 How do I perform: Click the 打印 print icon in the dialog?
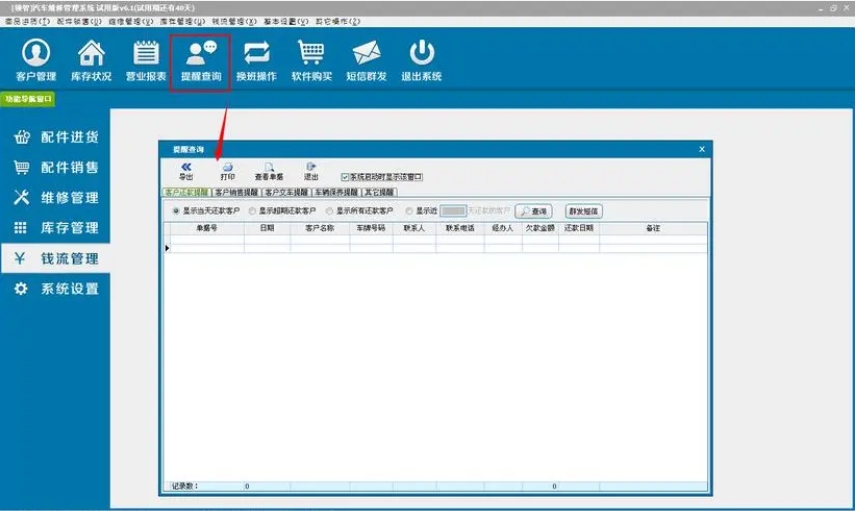tap(228, 171)
